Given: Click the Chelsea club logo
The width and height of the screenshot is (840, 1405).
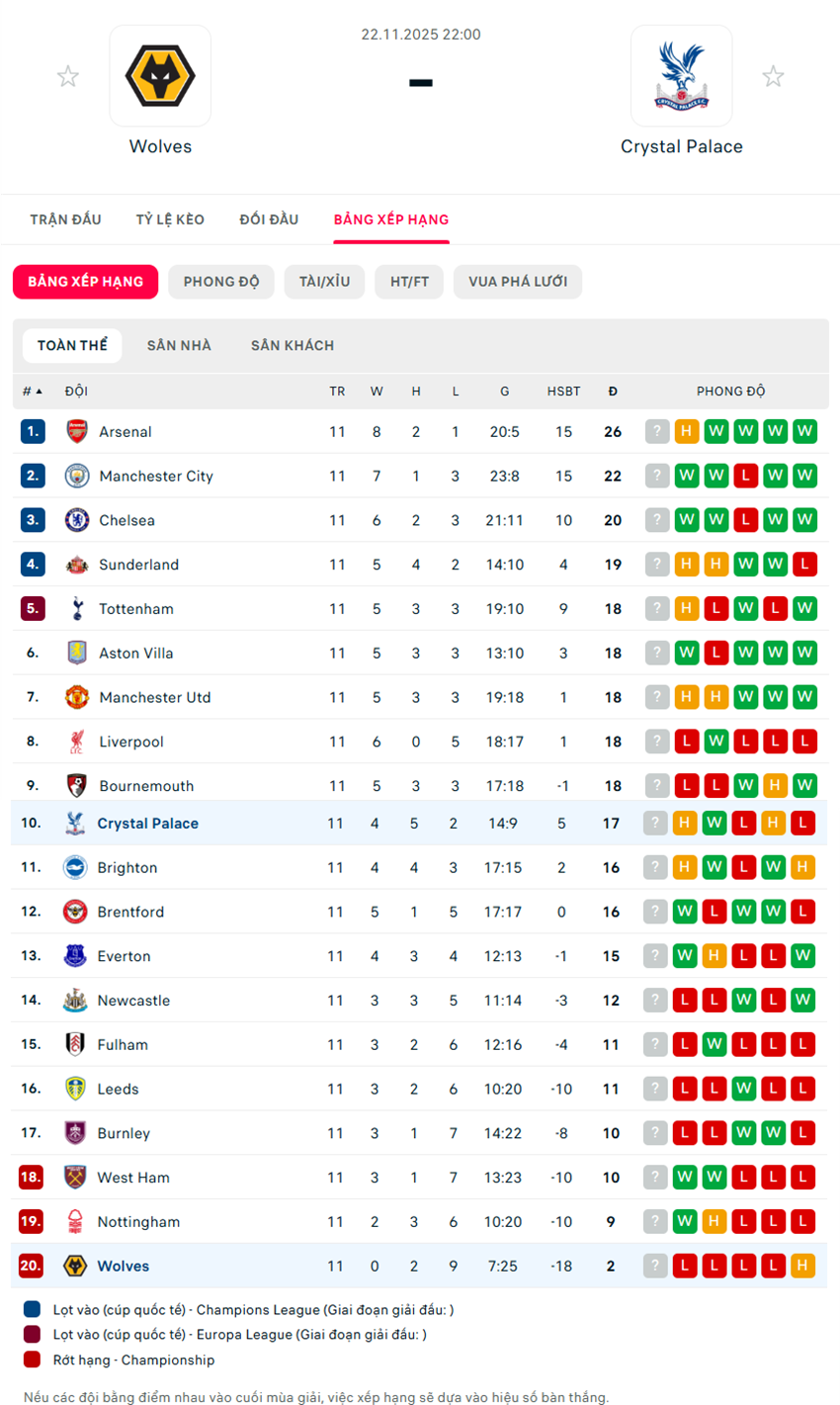Looking at the screenshot, I should (x=77, y=521).
